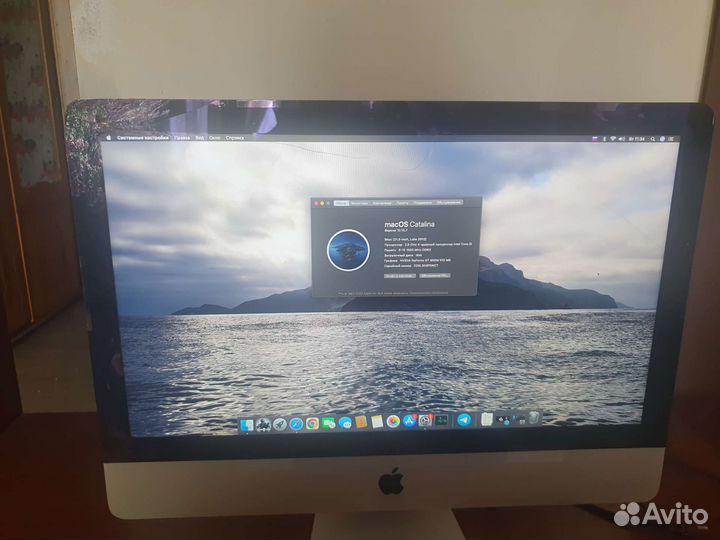Open Siri from the menu bar

(x=662, y=139)
